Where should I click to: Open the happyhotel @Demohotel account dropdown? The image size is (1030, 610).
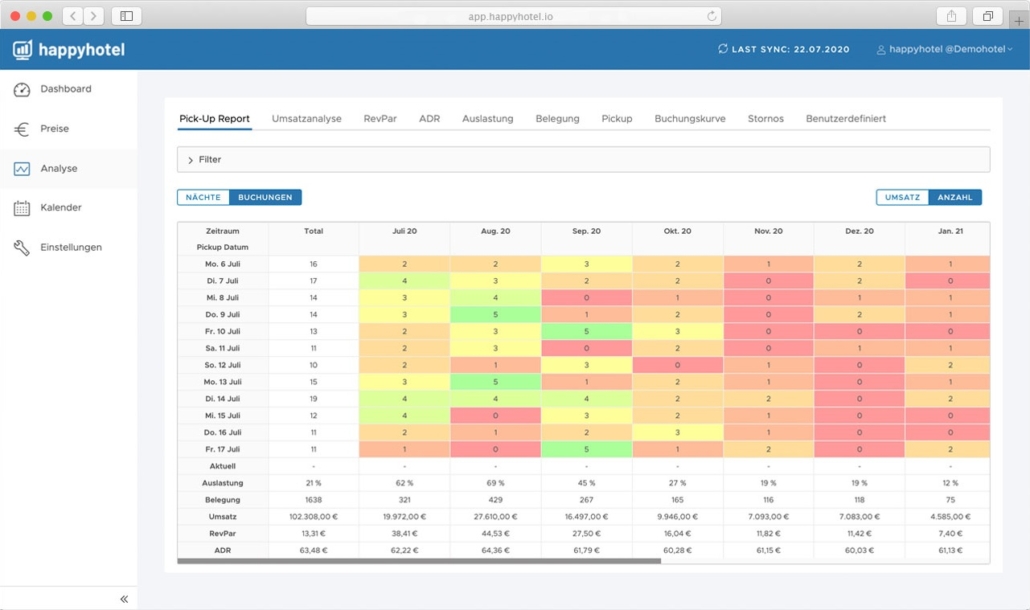pos(945,48)
